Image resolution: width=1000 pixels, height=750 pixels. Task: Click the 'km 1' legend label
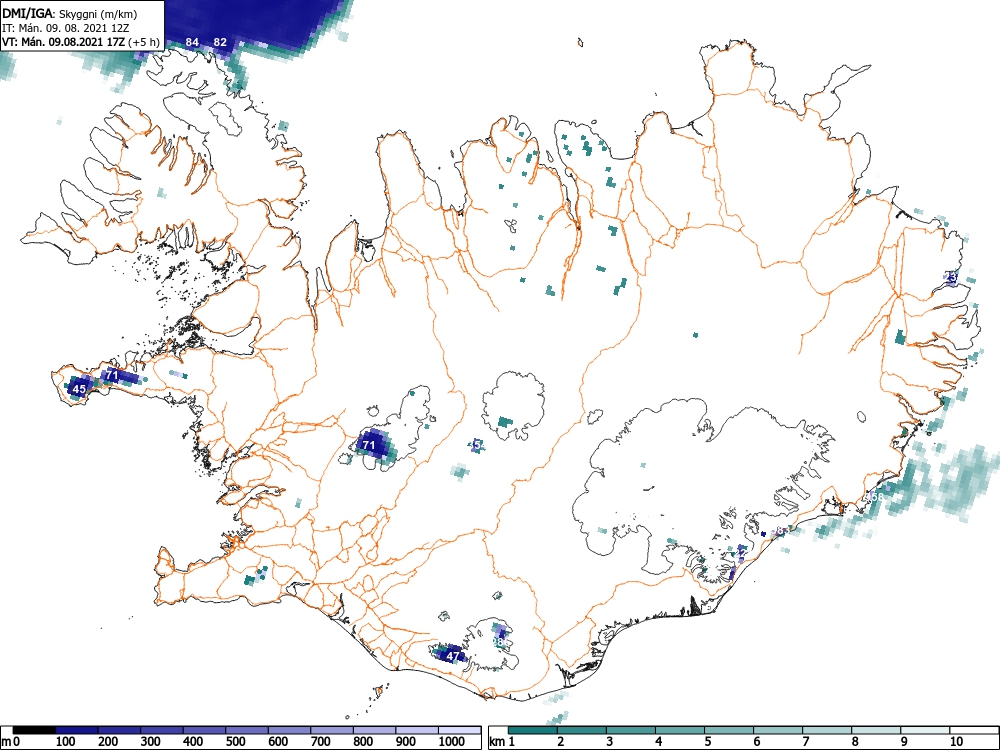pos(502,742)
